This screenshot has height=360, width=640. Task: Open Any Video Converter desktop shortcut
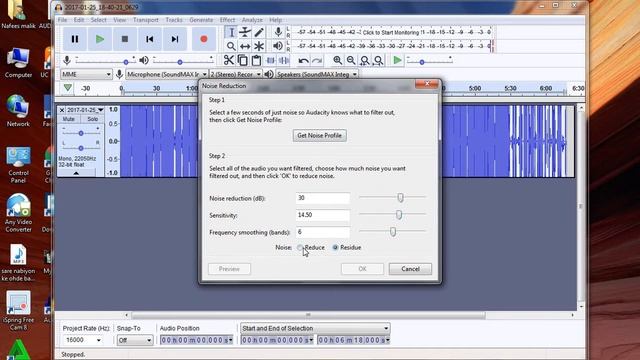[x=18, y=213]
